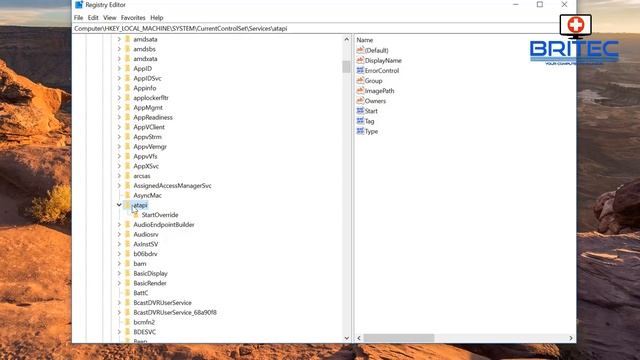Select the AppvVfs folder icon

coord(127,156)
